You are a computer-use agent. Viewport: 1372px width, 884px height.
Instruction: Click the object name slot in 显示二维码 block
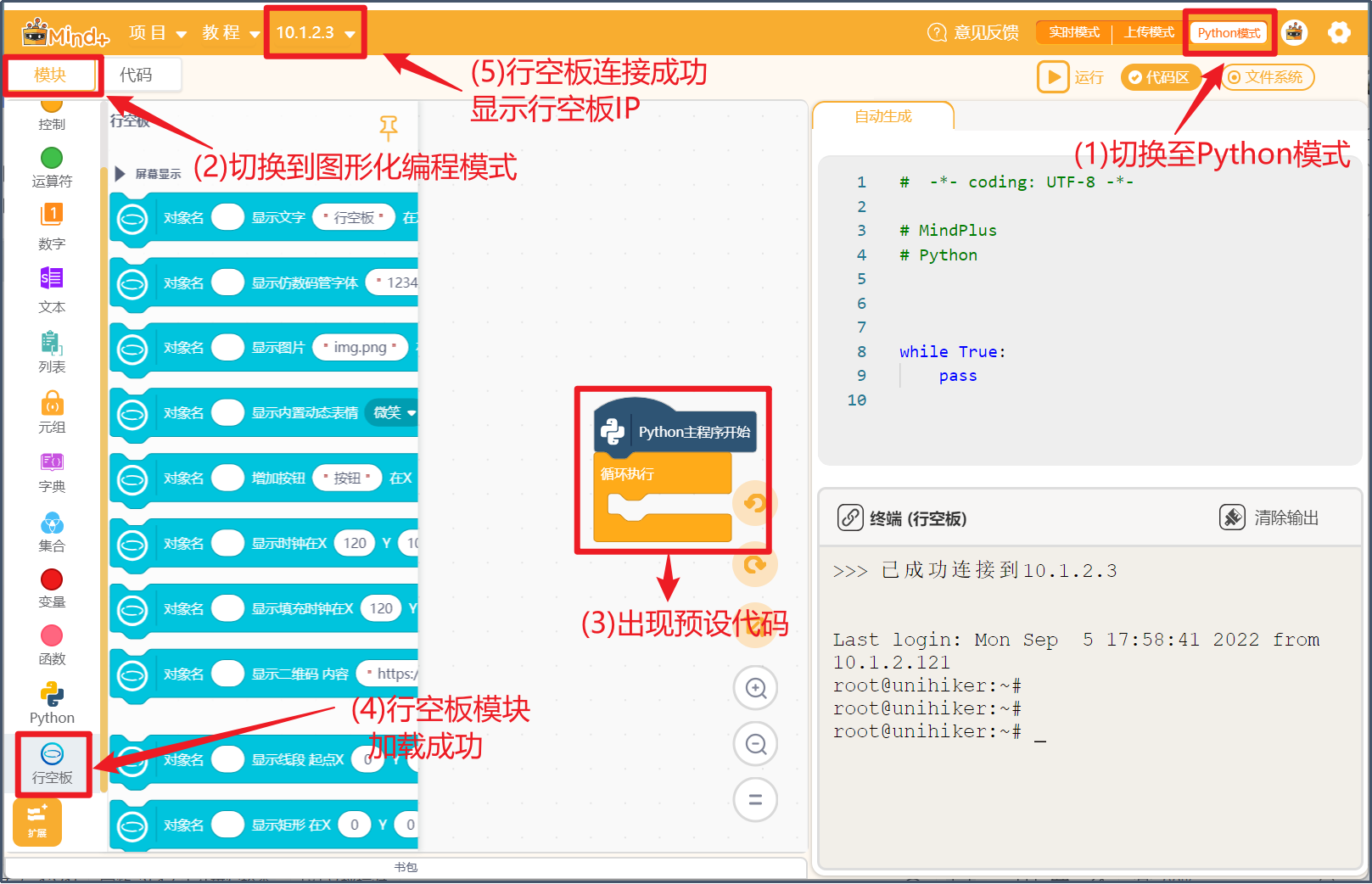pyautogui.click(x=227, y=674)
